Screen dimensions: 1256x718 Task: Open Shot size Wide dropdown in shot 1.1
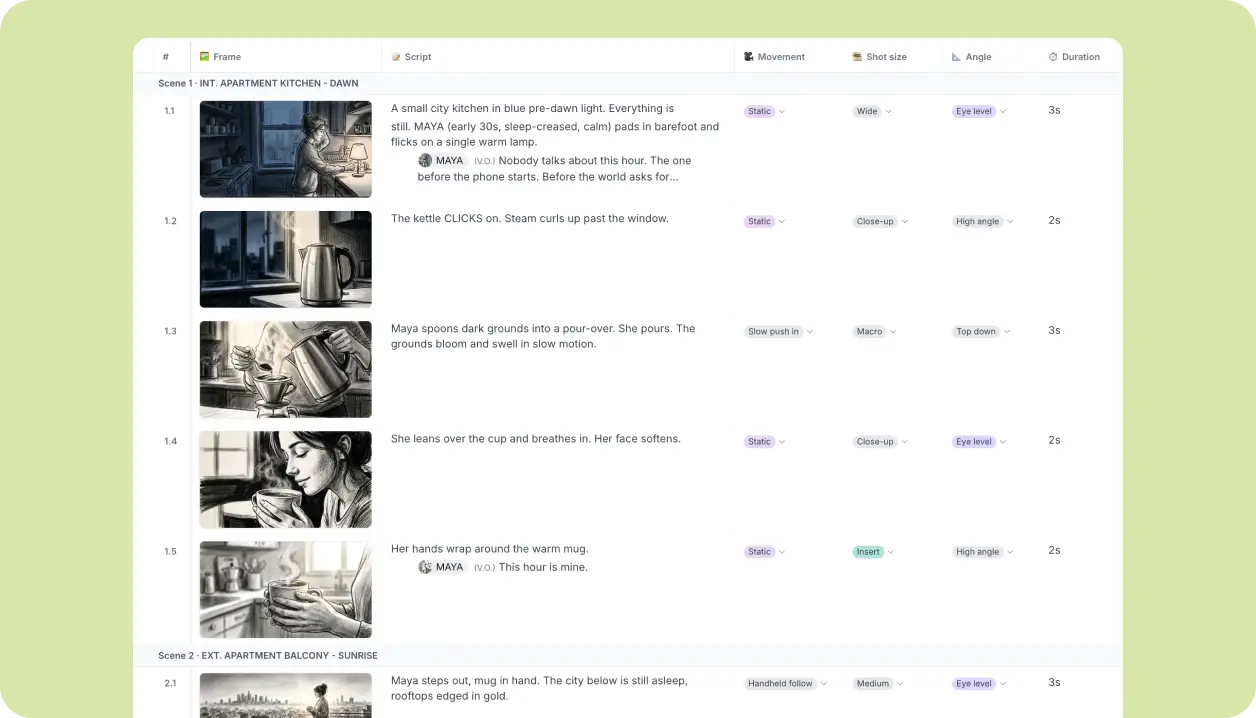pyautogui.click(x=872, y=111)
